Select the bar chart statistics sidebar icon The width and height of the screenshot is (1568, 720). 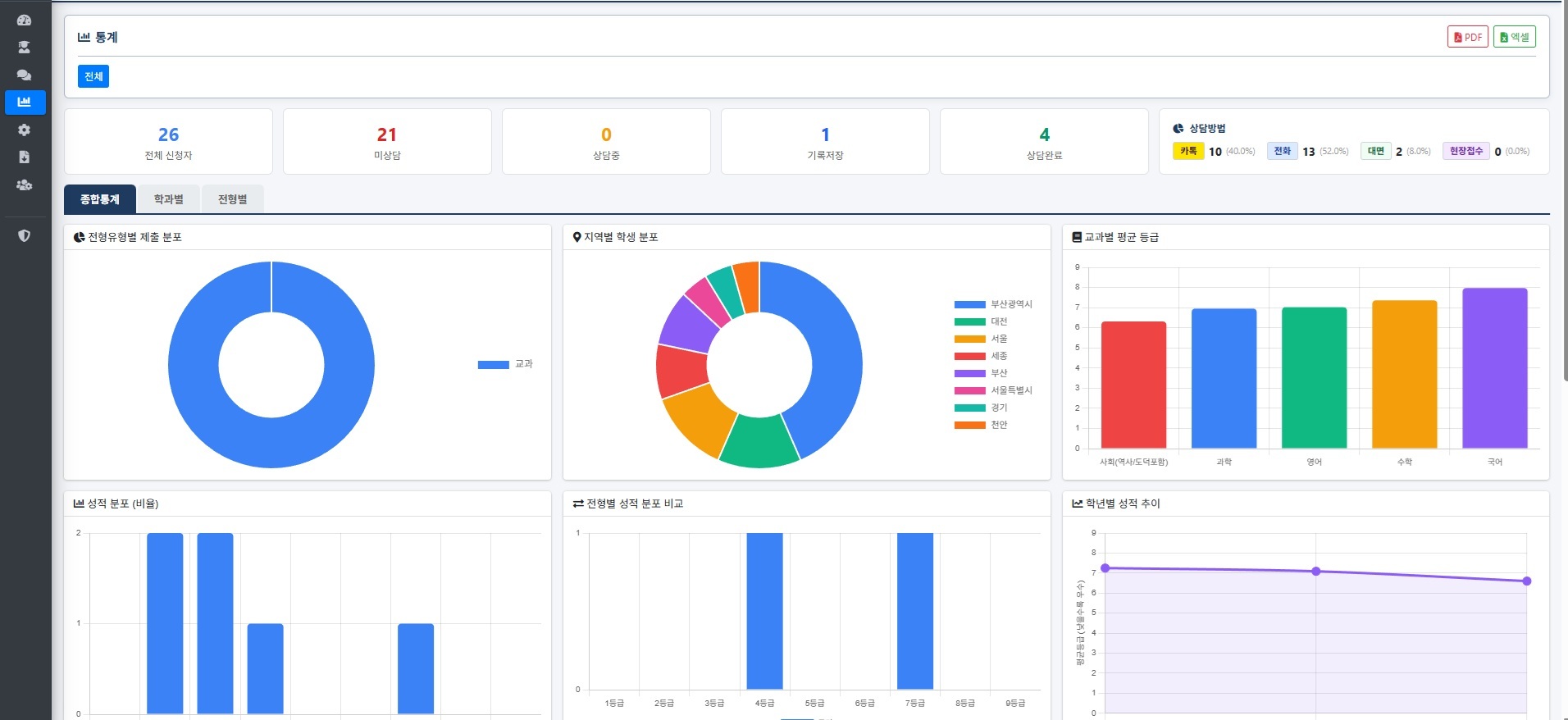pos(25,102)
